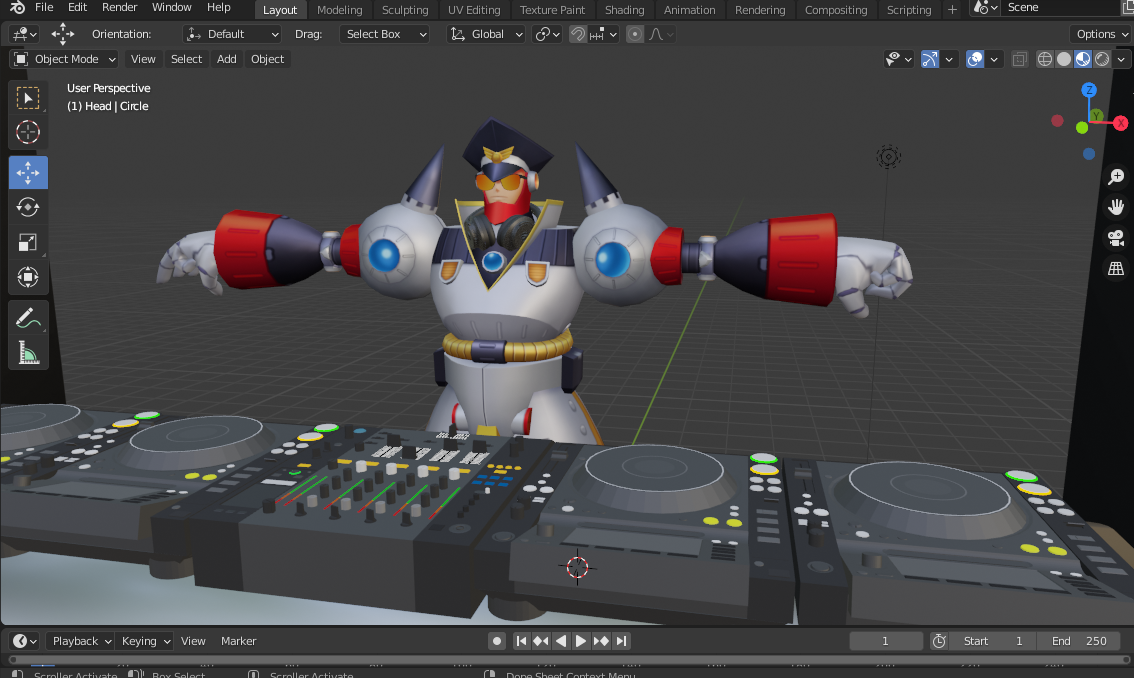Open the Edit menu
Image resolution: width=1134 pixels, height=678 pixels.
77,7
